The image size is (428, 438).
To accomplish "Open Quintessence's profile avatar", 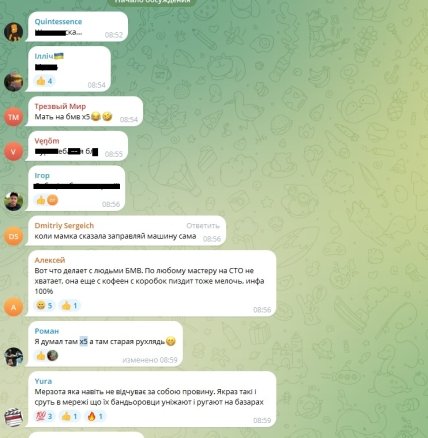I will pos(13,32).
